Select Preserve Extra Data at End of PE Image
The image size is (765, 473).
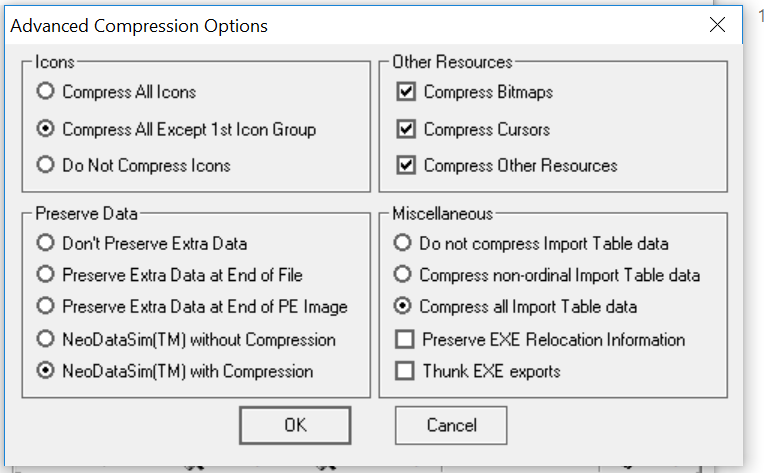45,307
